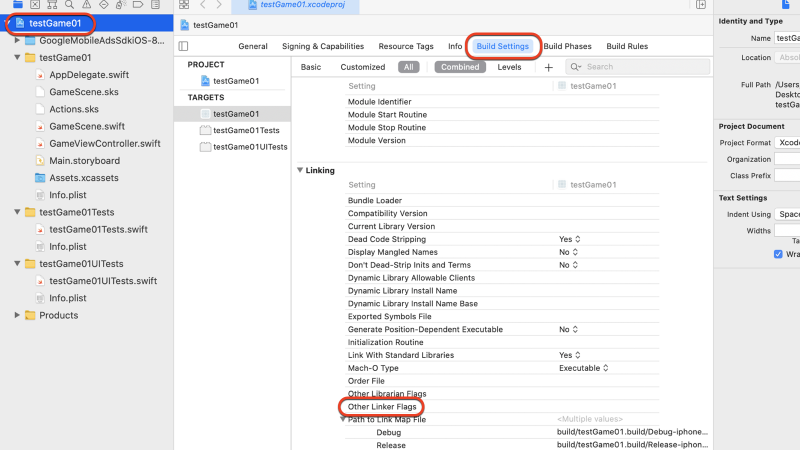Go back with the left chevron
Screen dimensions: 800x450
tap(203, 4)
